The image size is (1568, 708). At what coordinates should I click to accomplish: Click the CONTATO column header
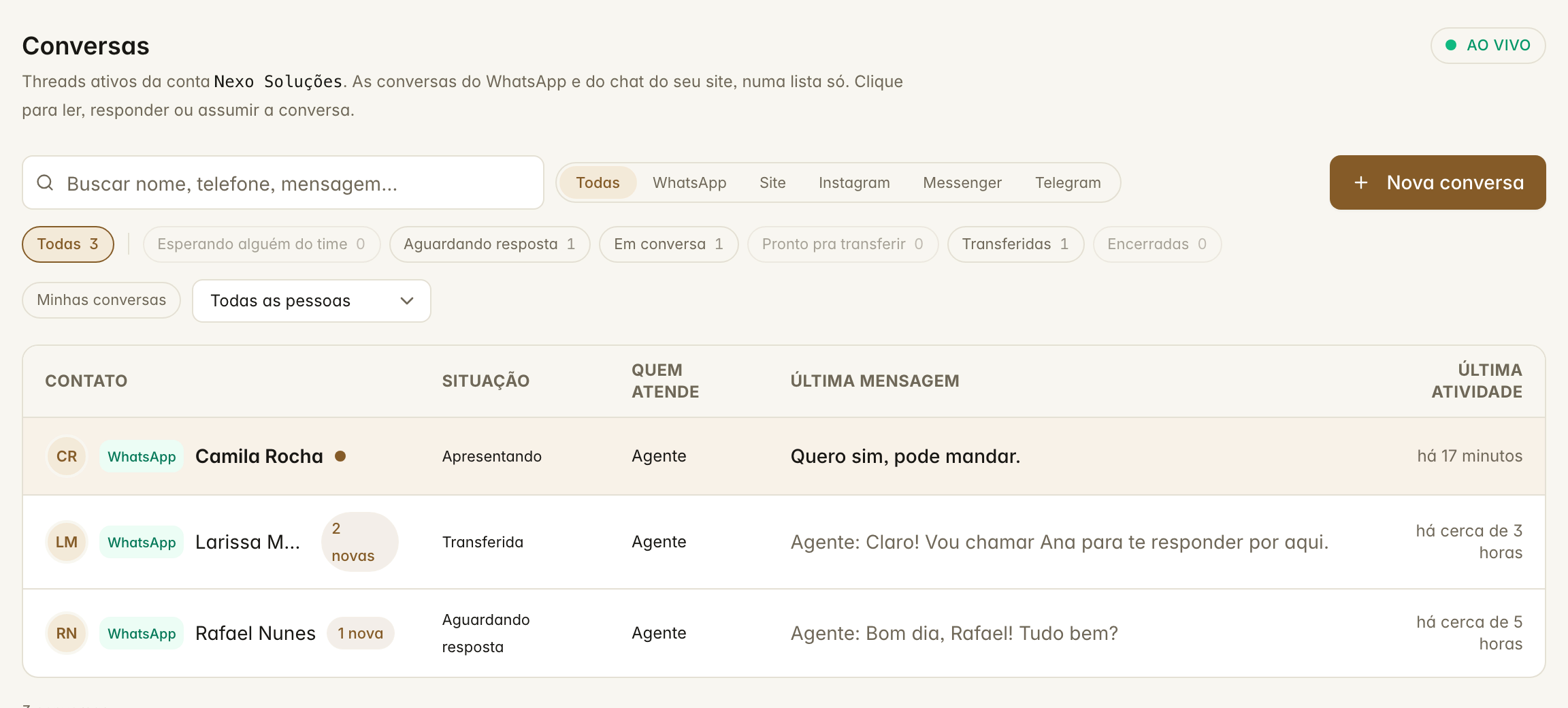click(86, 381)
